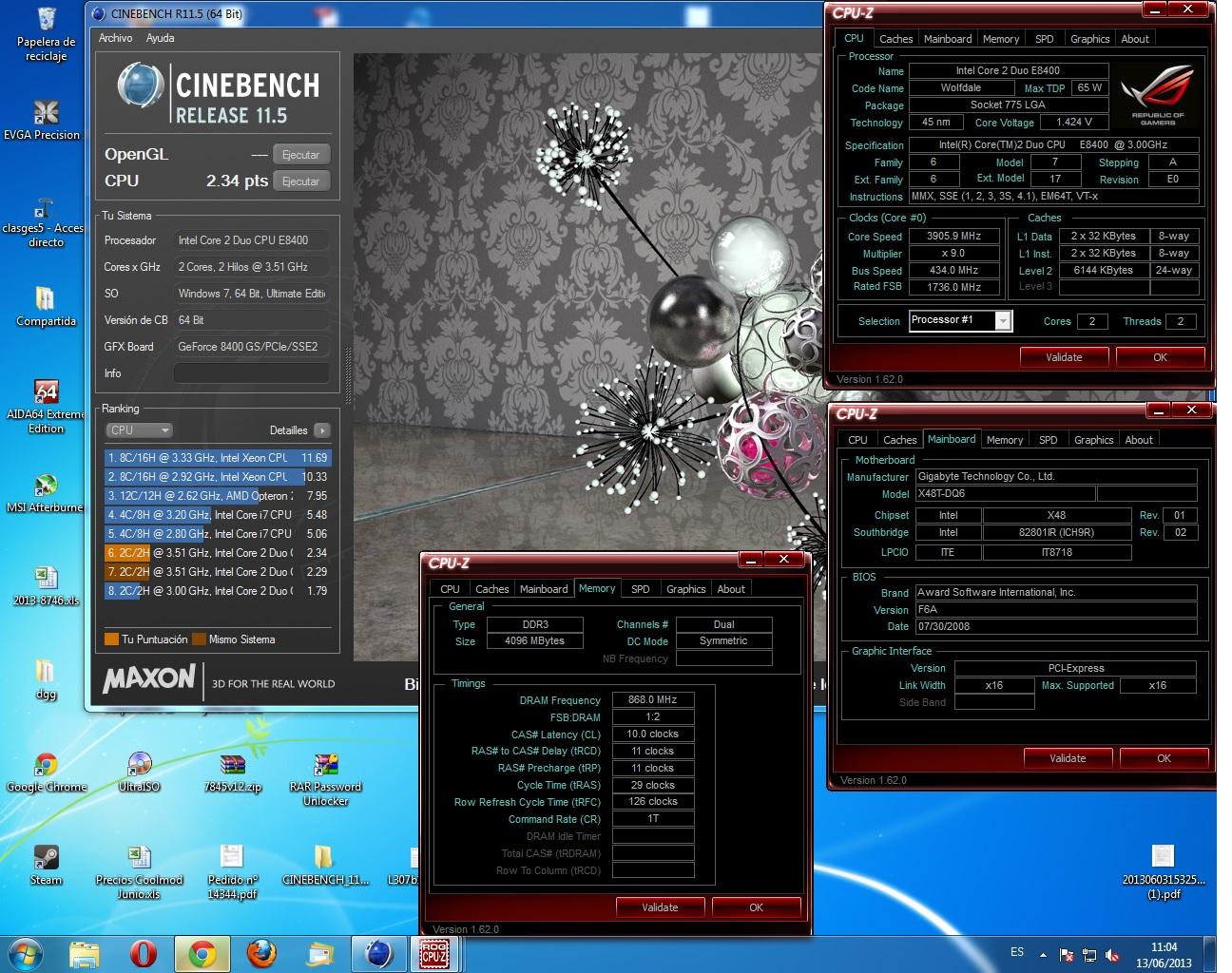Open About tab in top CPU-Z window
Image resolution: width=1232 pixels, height=973 pixels.
coord(1135,39)
